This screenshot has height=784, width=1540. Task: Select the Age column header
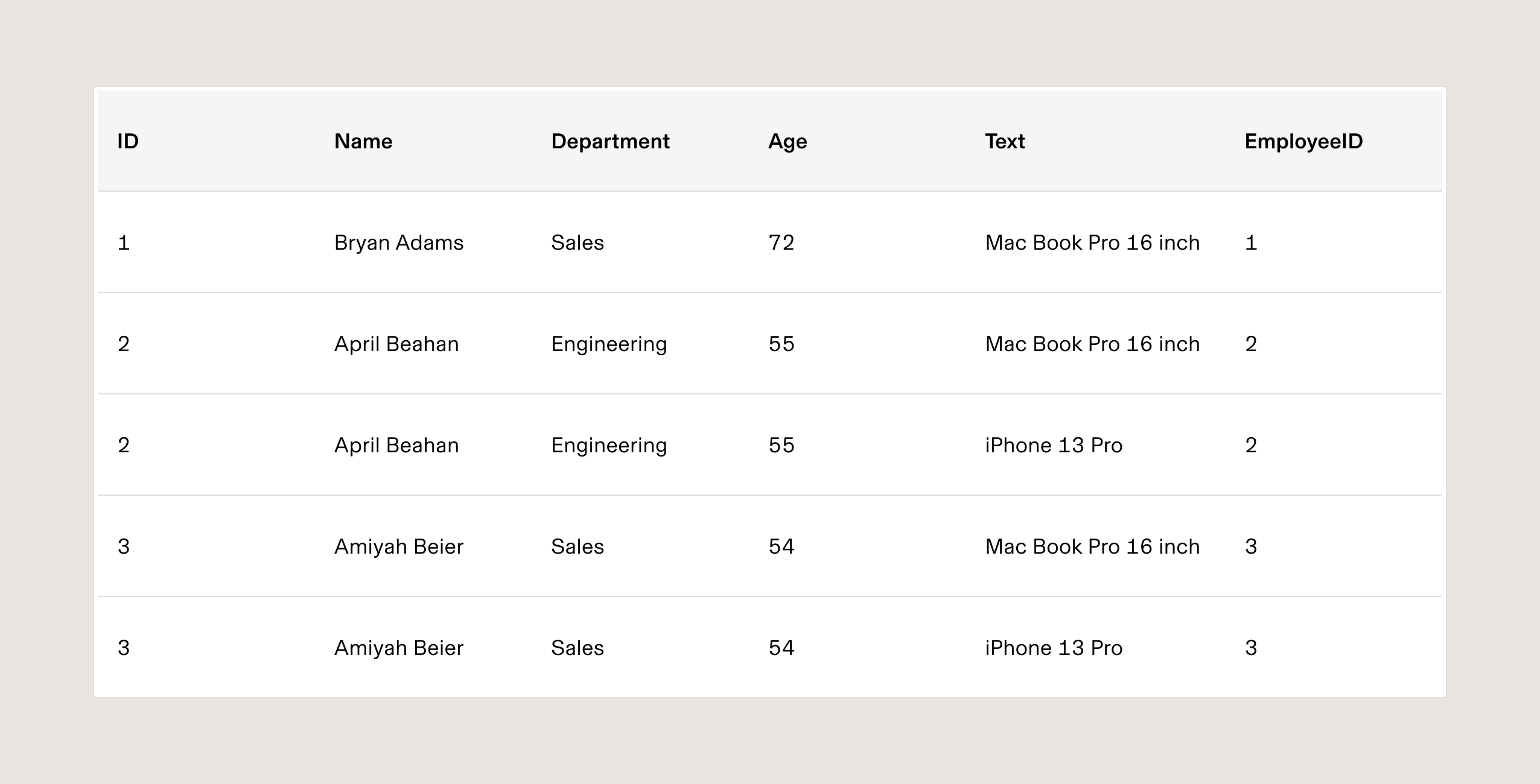(787, 141)
